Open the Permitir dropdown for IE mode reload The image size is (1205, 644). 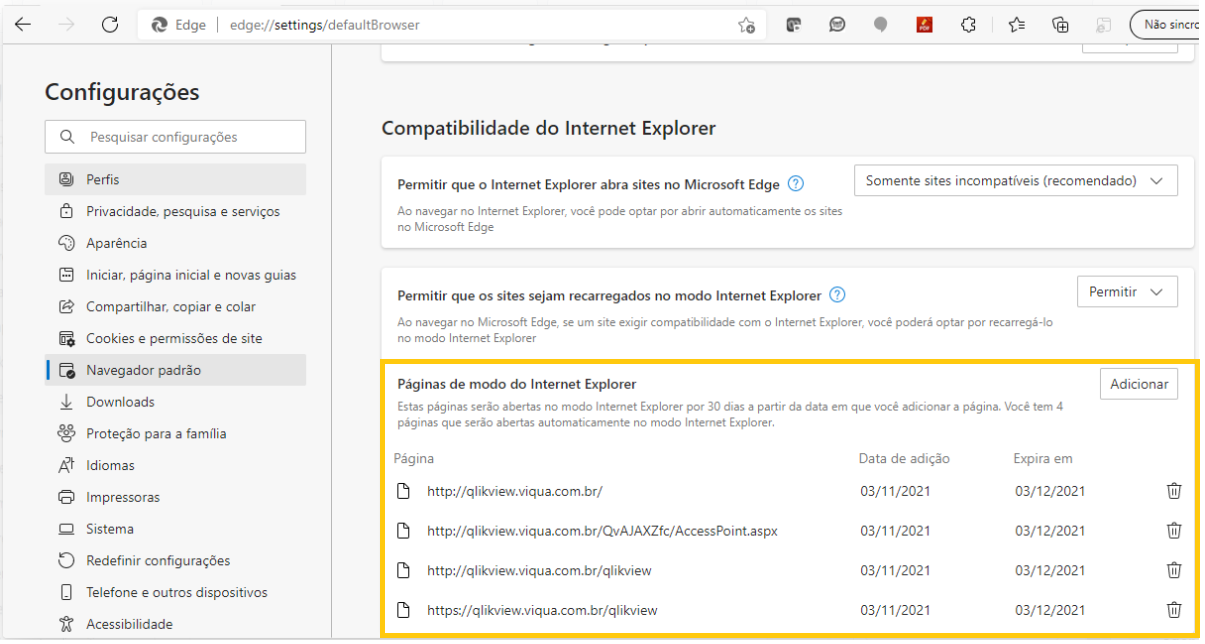(1127, 292)
